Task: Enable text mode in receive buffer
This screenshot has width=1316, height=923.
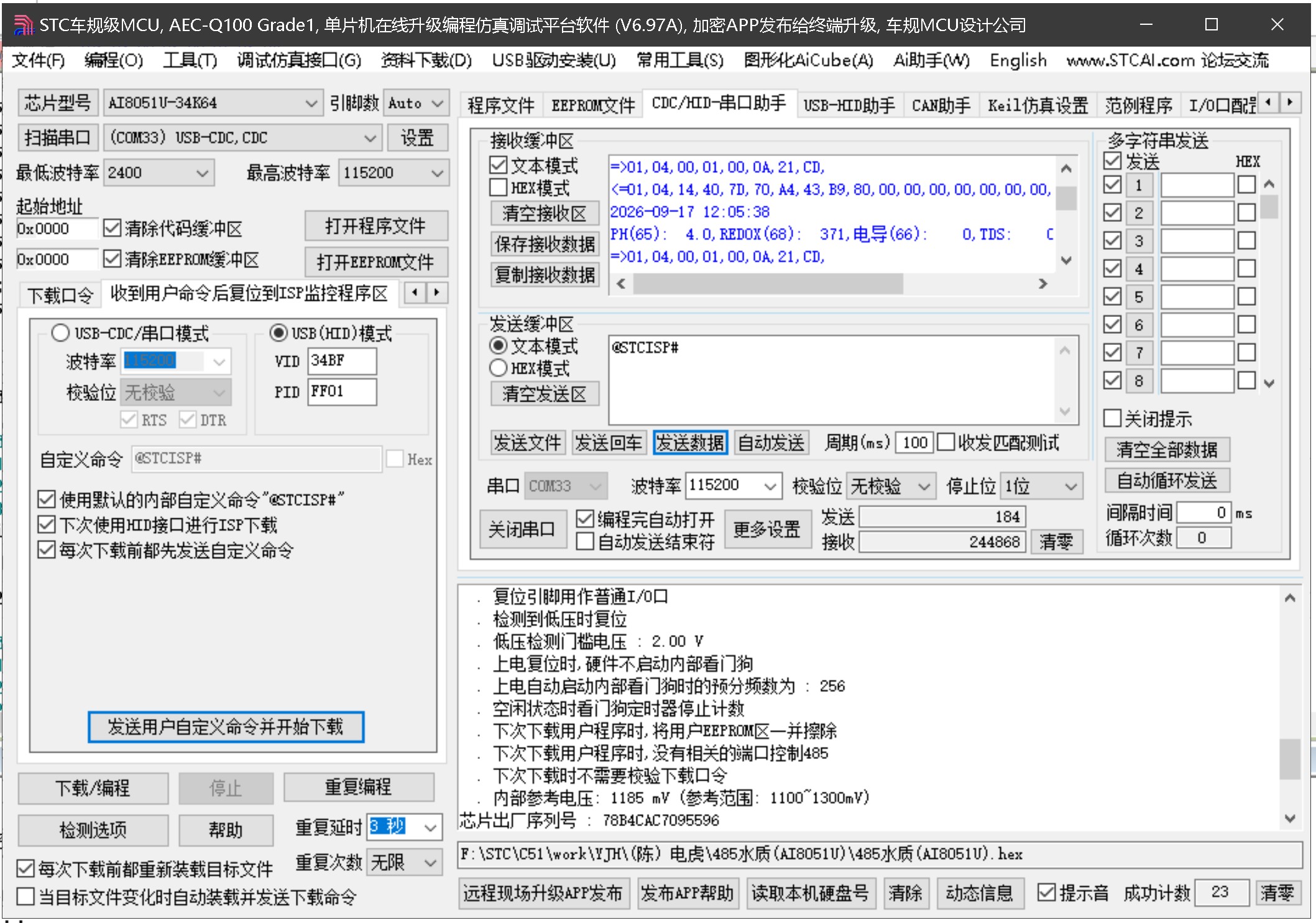Action: (x=498, y=165)
